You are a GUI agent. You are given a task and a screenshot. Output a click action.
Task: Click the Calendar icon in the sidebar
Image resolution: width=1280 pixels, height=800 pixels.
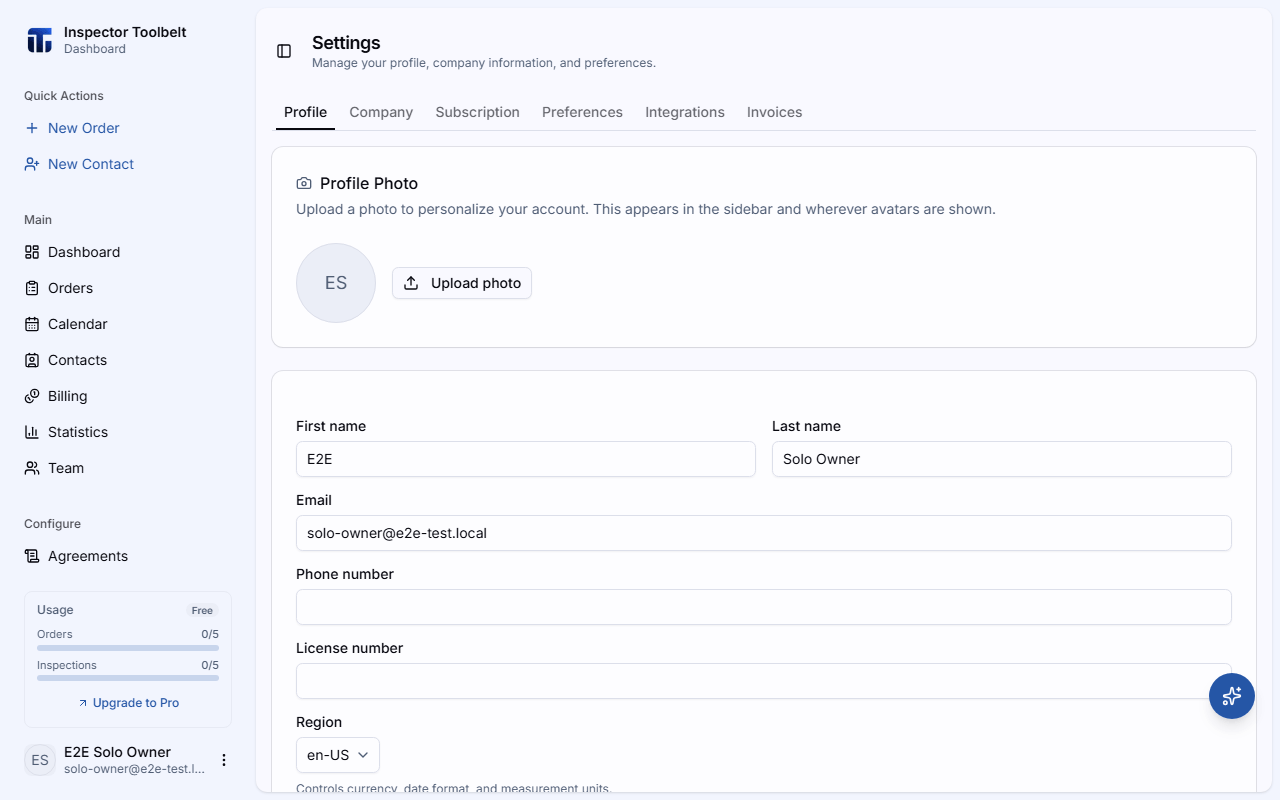(x=32, y=324)
